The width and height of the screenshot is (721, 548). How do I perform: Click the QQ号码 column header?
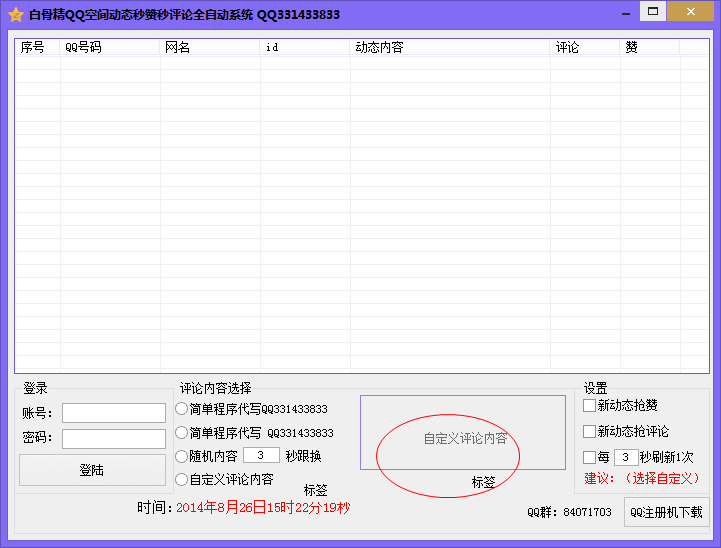(109, 47)
